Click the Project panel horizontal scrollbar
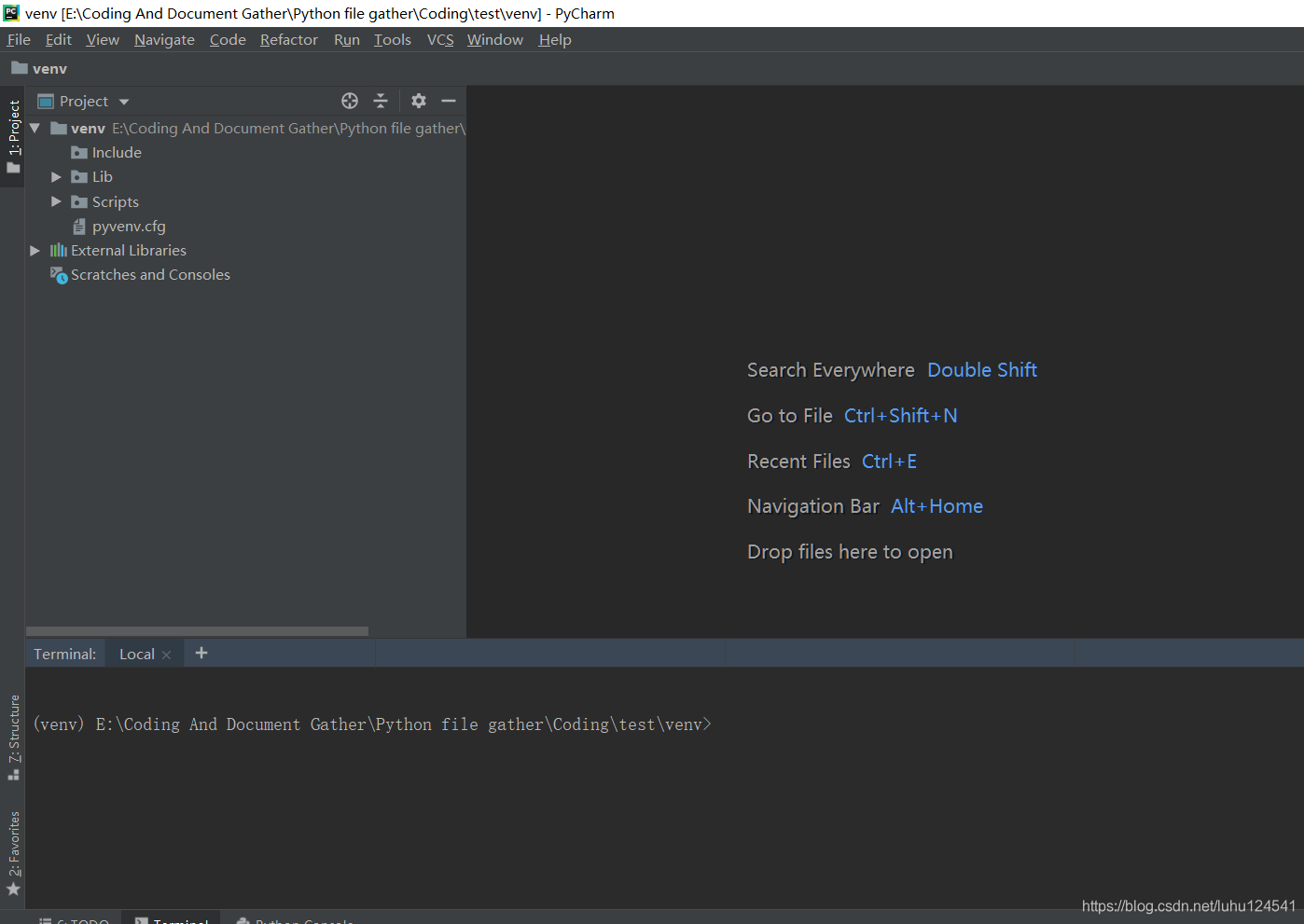The height and width of the screenshot is (924, 1304). [x=197, y=631]
